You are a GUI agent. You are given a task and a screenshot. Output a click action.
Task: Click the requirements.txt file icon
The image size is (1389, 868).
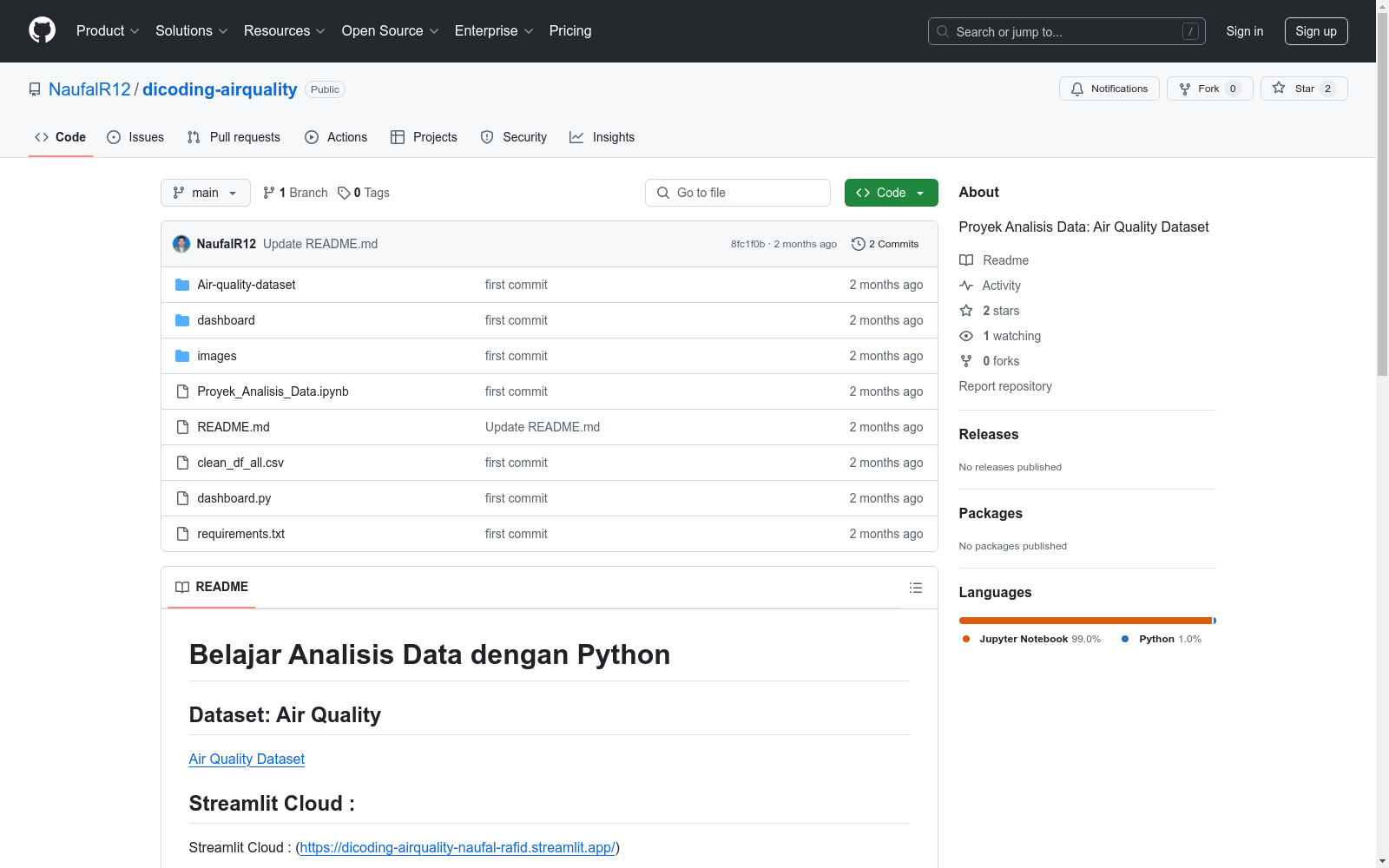click(182, 534)
